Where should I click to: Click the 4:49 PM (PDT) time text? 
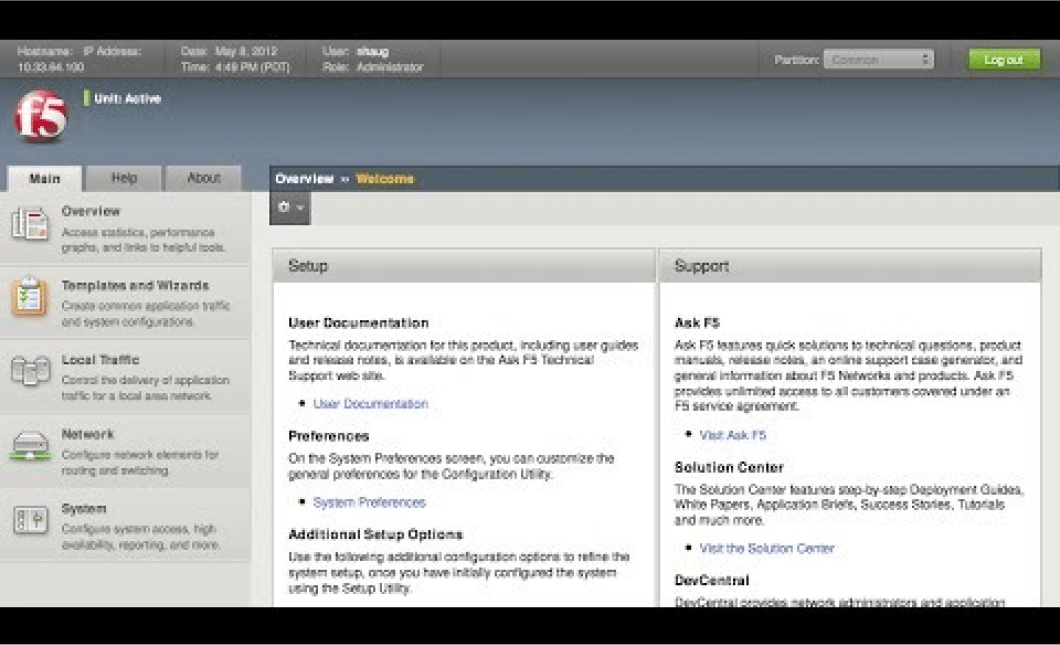pyautogui.click(x=252, y=67)
